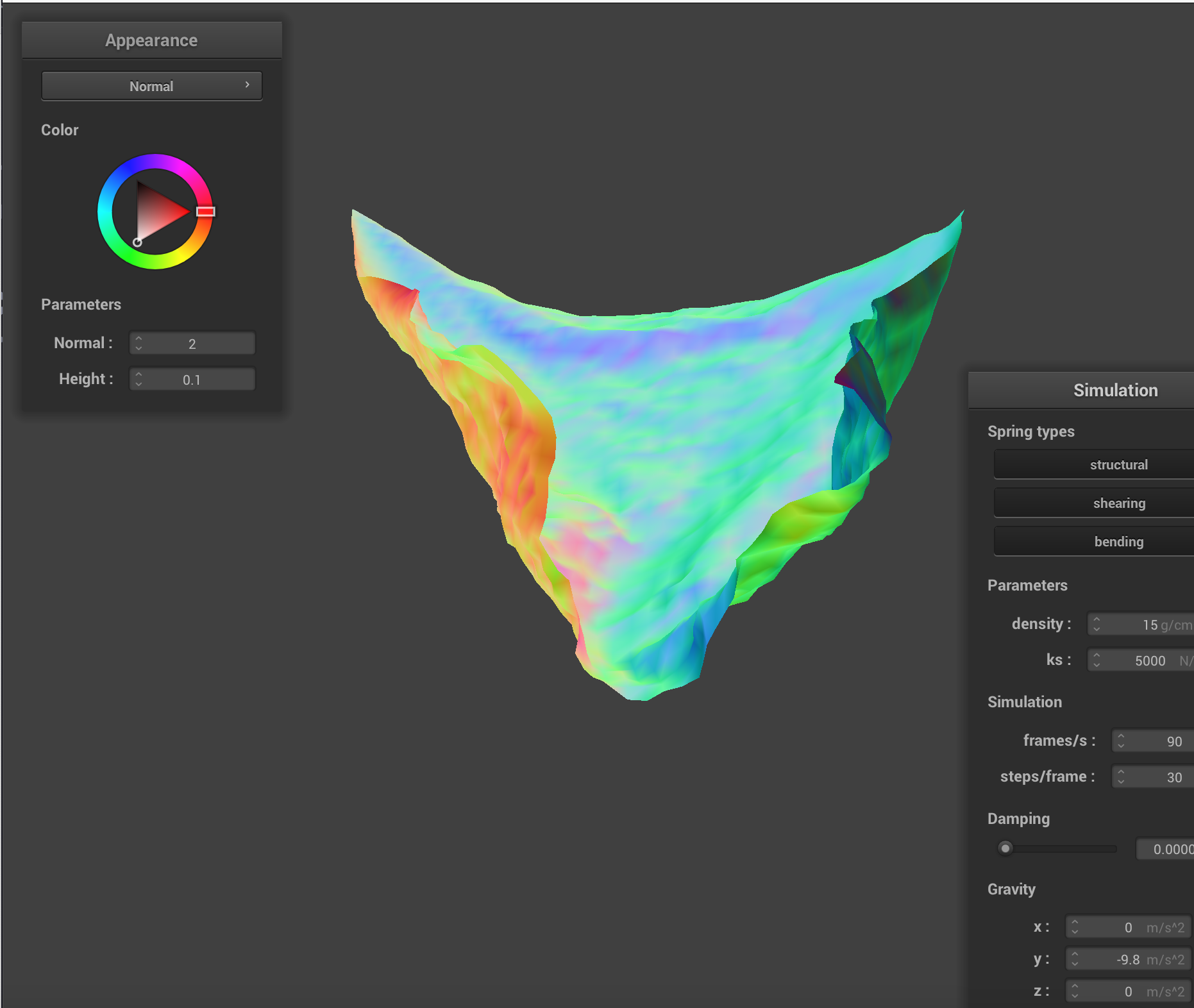Image resolution: width=1194 pixels, height=1008 pixels.
Task: Click the Height parameter value field
Action: [x=192, y=379]
